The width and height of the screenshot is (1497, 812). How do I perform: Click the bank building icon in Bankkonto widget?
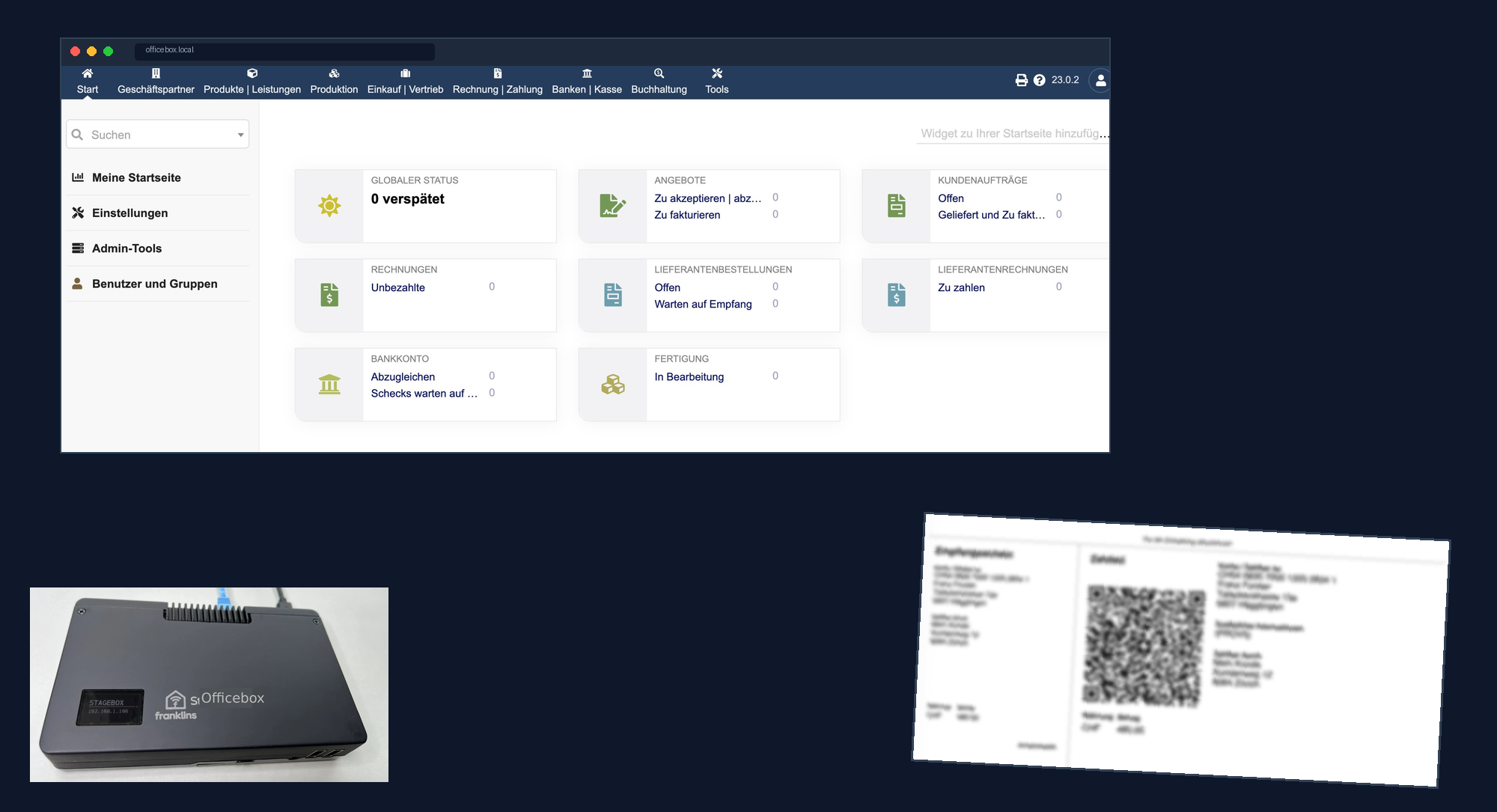click(329, 385)
